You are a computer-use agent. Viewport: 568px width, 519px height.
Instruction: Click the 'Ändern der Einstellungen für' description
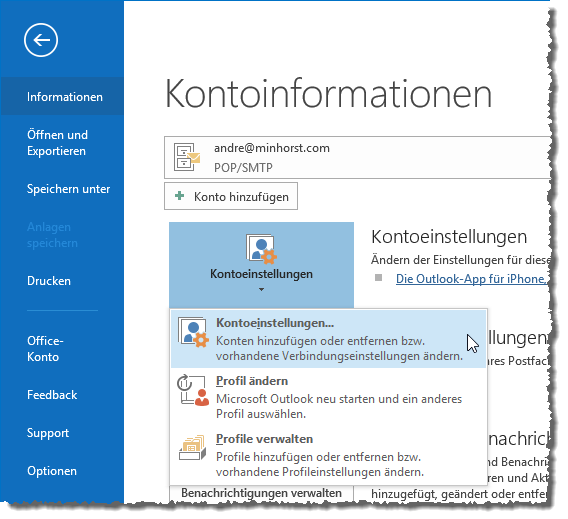(x=460, y=260)
